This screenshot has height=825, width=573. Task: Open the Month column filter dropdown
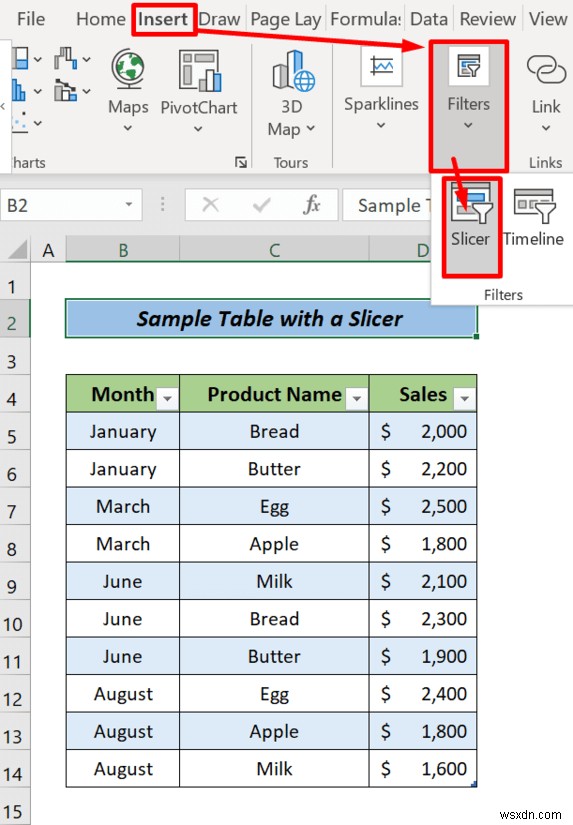(x=167, y=399)
